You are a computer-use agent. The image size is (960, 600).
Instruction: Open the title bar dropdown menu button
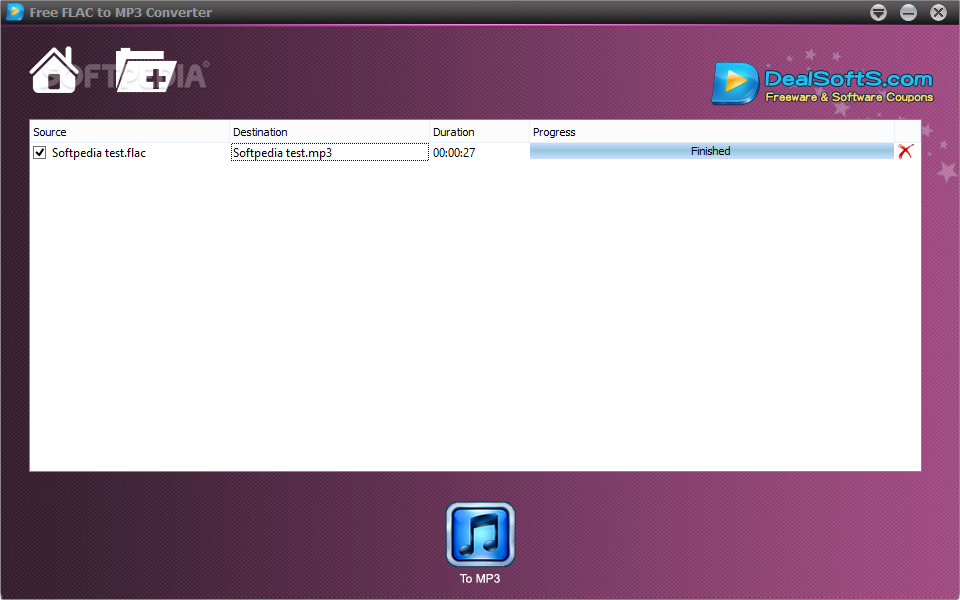879,12
